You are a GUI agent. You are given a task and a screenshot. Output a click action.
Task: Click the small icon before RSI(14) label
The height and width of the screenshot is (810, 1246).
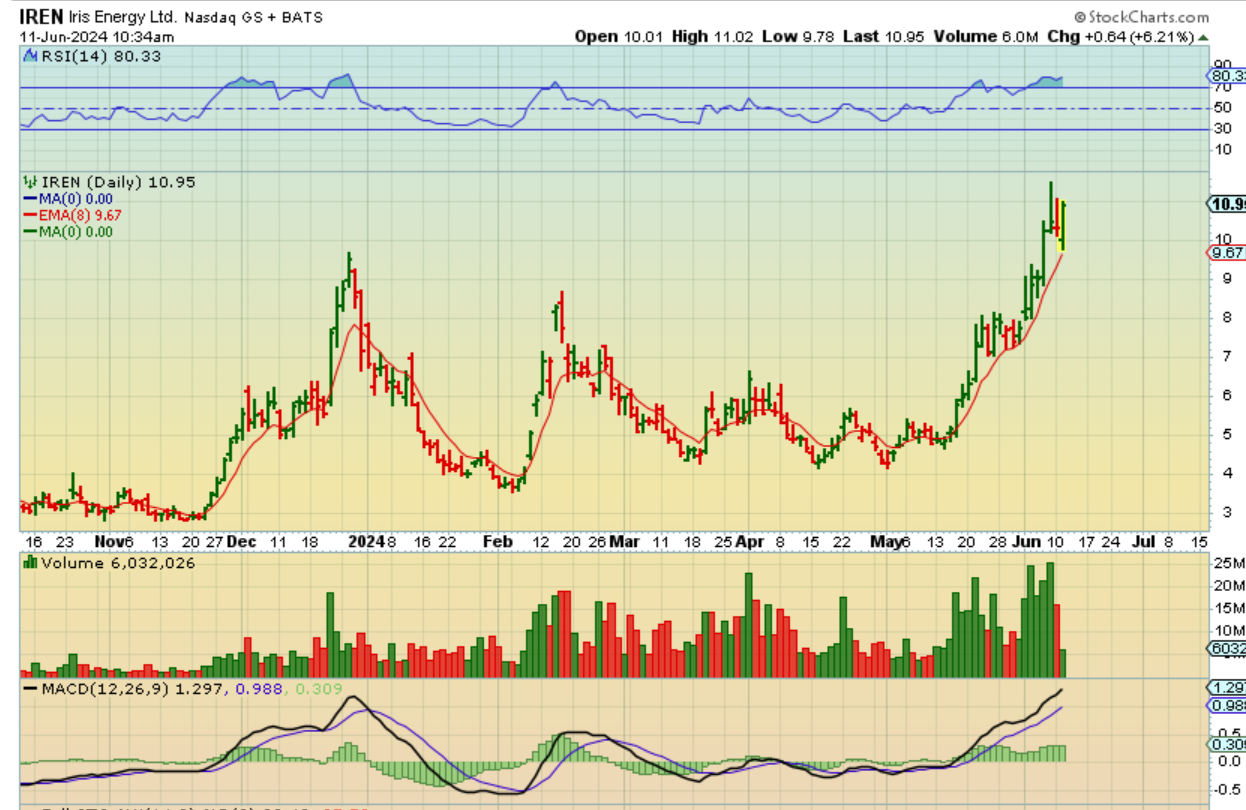(28, 55)
